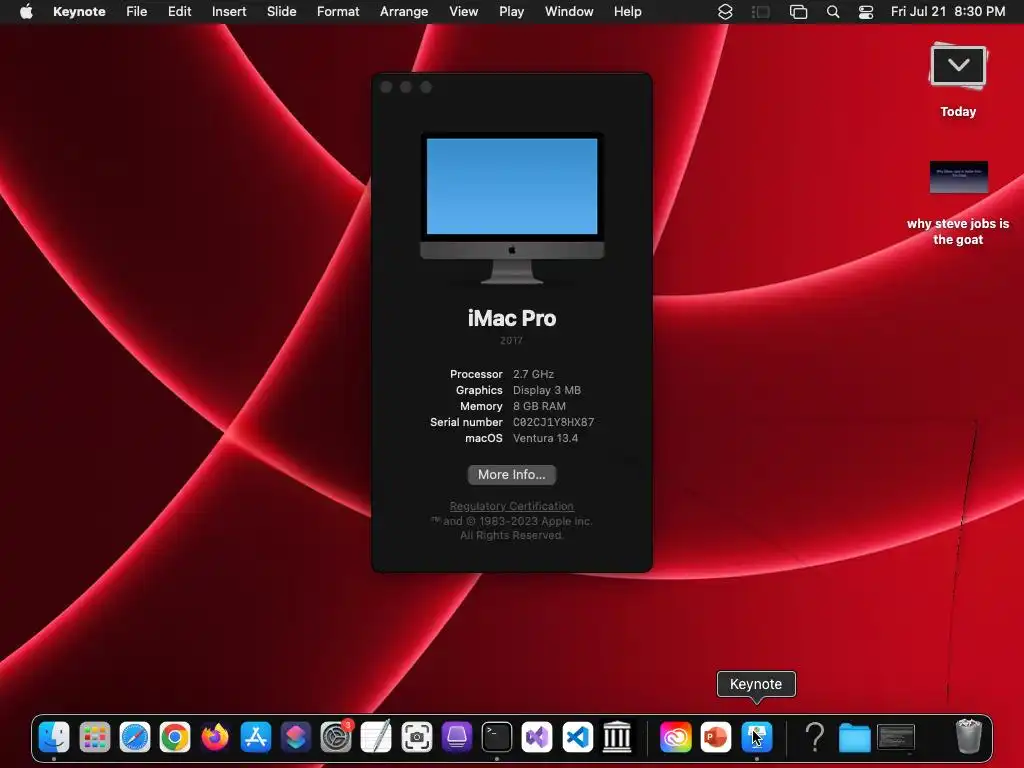Launch Google Chrome from the Dock
Viewport: 1024px width, 768px height.
175,737
